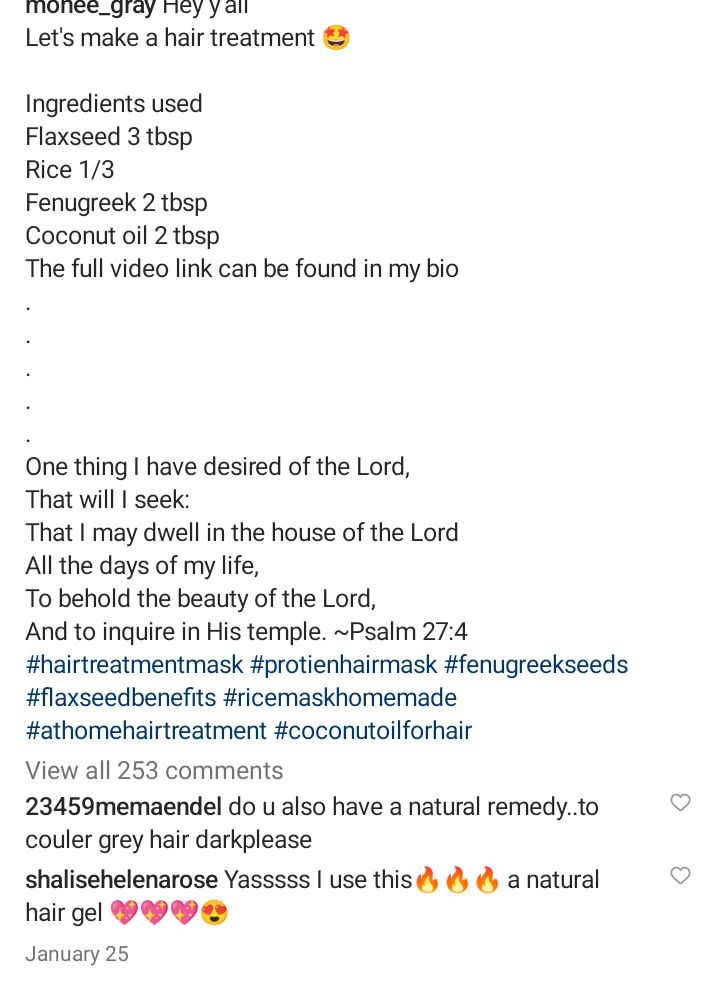View all 253 comments
Image resolution: width=720 pixels, height=1000 pixels.
154,770
